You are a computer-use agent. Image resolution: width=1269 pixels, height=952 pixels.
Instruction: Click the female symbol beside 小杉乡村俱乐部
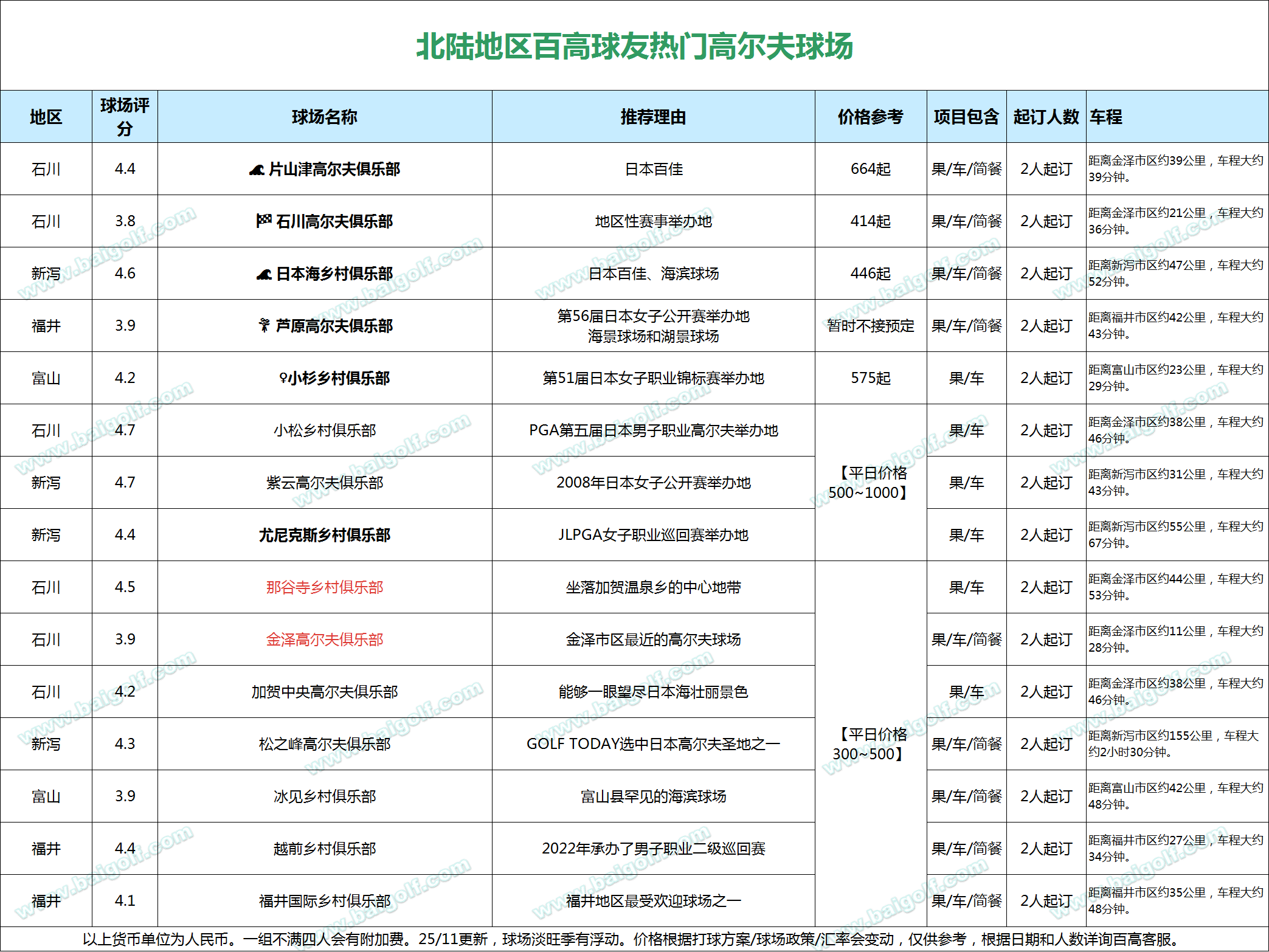[283, 378]
